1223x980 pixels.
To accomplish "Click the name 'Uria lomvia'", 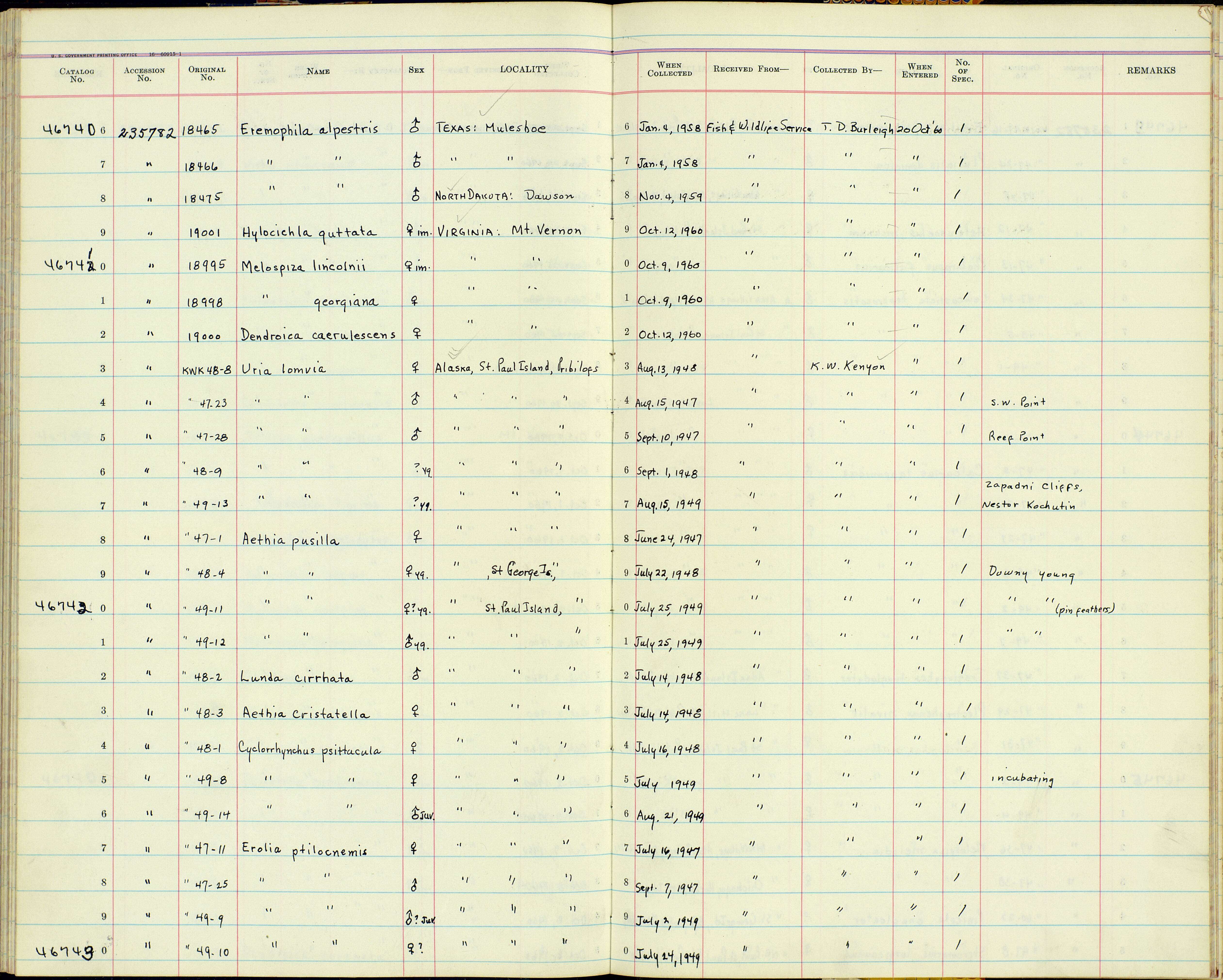I will (x=284, y=369).
